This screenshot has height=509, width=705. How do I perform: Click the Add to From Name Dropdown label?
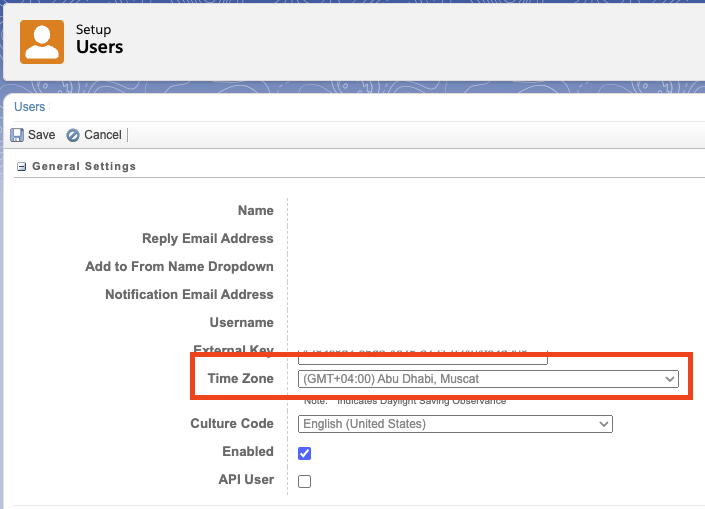179,266
